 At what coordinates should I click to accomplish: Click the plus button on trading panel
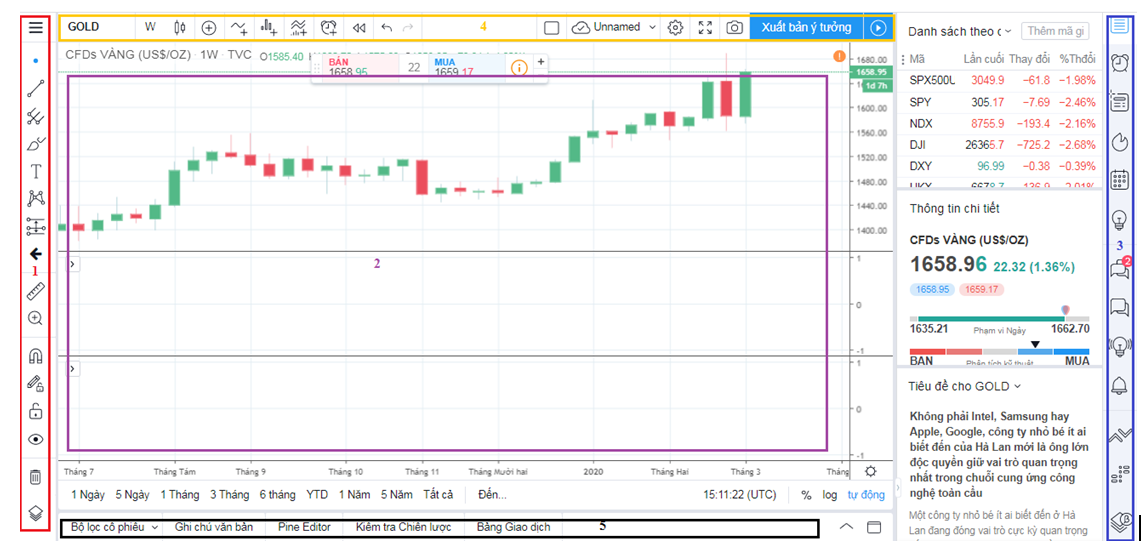tap(541, 62)
